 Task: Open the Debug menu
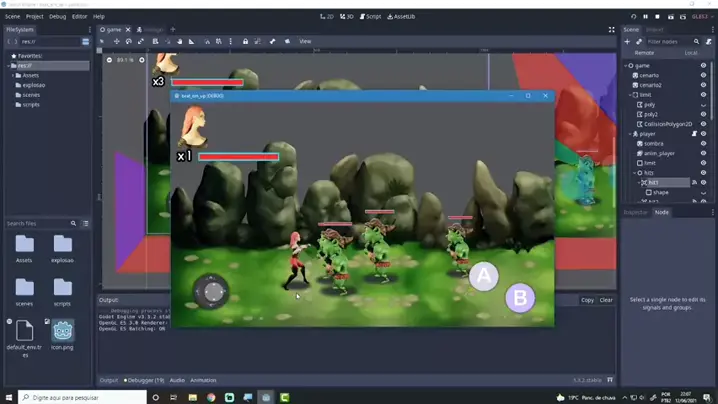pyautogui.click(x=57, y=16)
